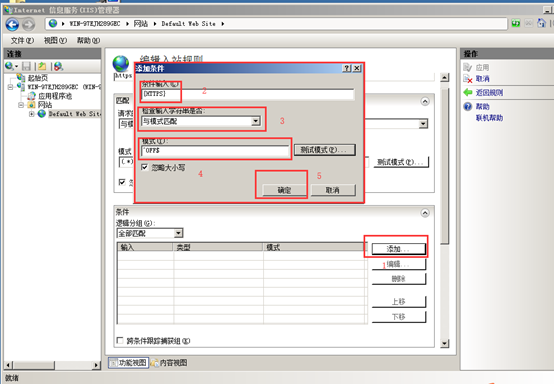Click the vertical scrollbar down arrow in rule editor
554x384 pixels.
point(445,343)
